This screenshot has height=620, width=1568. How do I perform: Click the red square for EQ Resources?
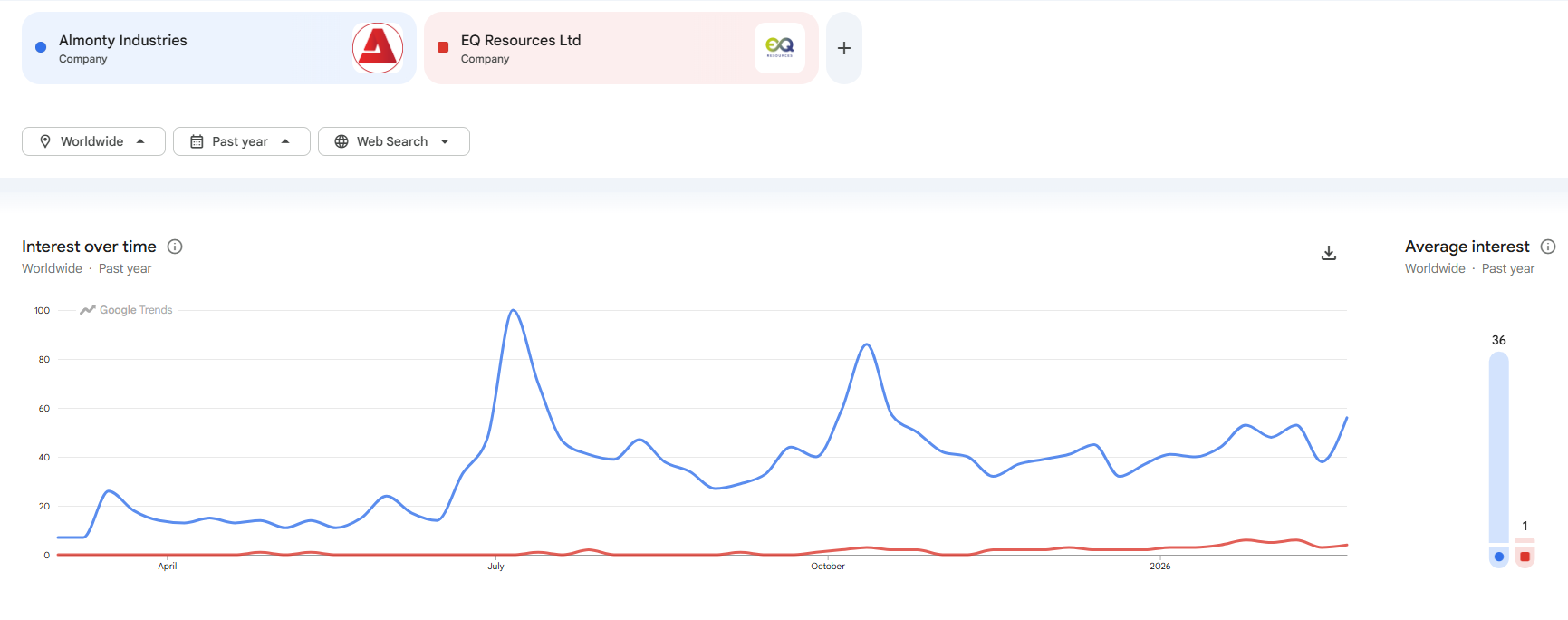443,47
